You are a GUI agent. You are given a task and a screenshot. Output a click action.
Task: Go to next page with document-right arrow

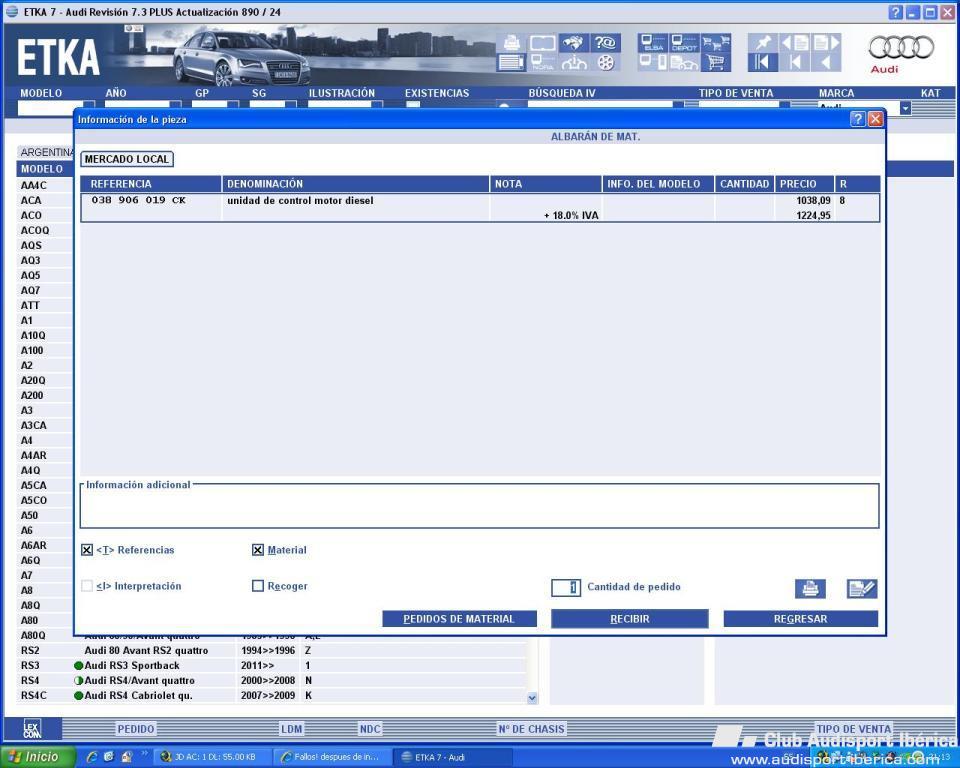[826, 42]
